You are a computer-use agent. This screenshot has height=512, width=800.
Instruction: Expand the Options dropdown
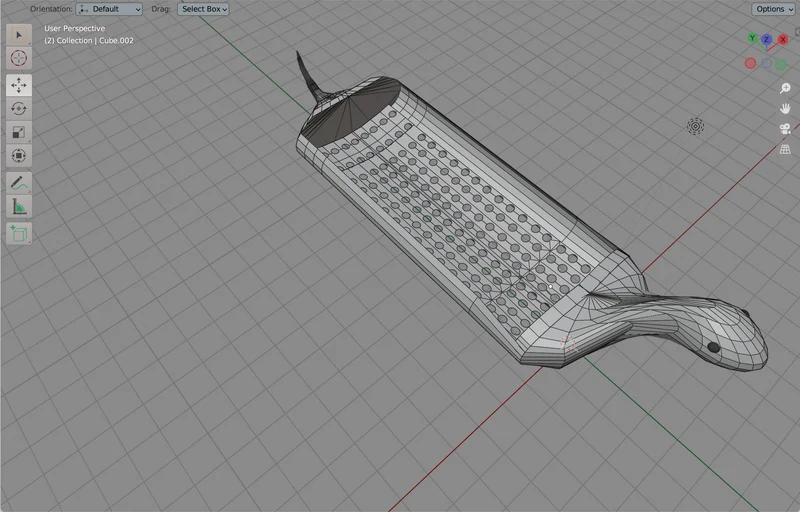click(773, 9)
